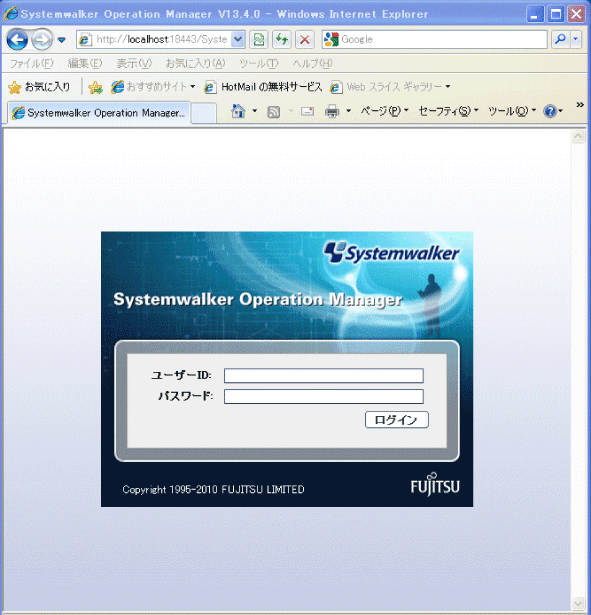Expand the Home button dropdown arrow
591x615 pixels.
pyautogui.click(x=255, y=112)
